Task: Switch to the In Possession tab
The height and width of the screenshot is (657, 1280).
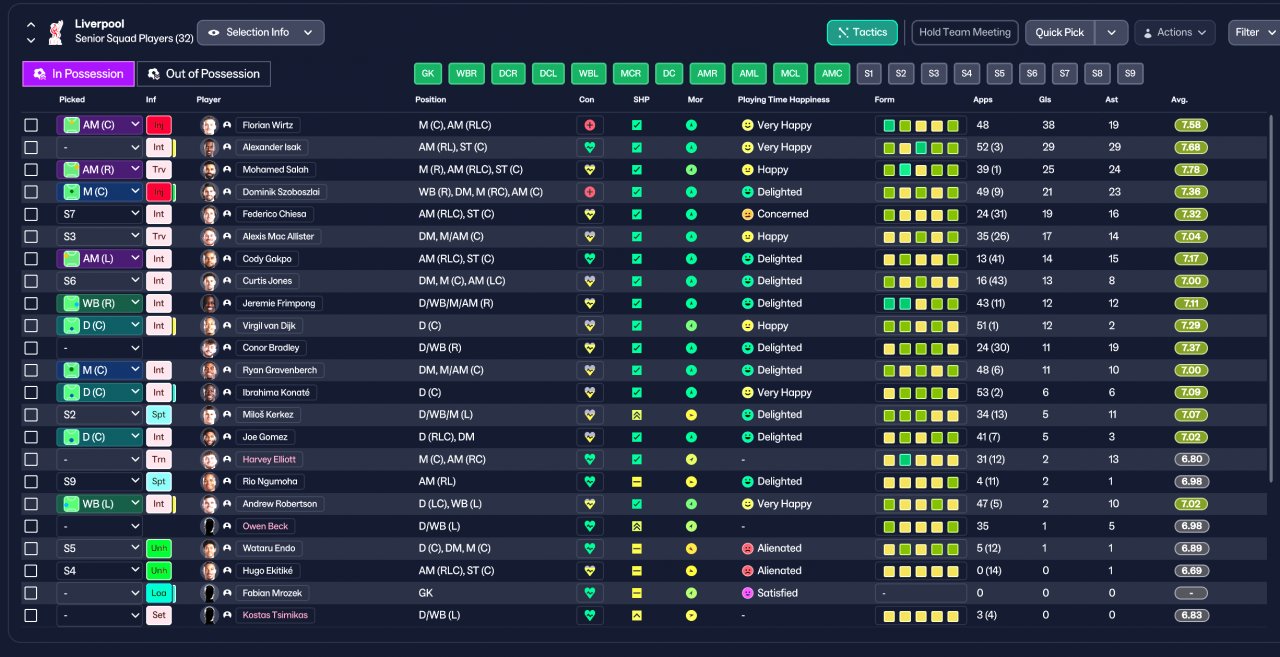Action: pos(78,74)
